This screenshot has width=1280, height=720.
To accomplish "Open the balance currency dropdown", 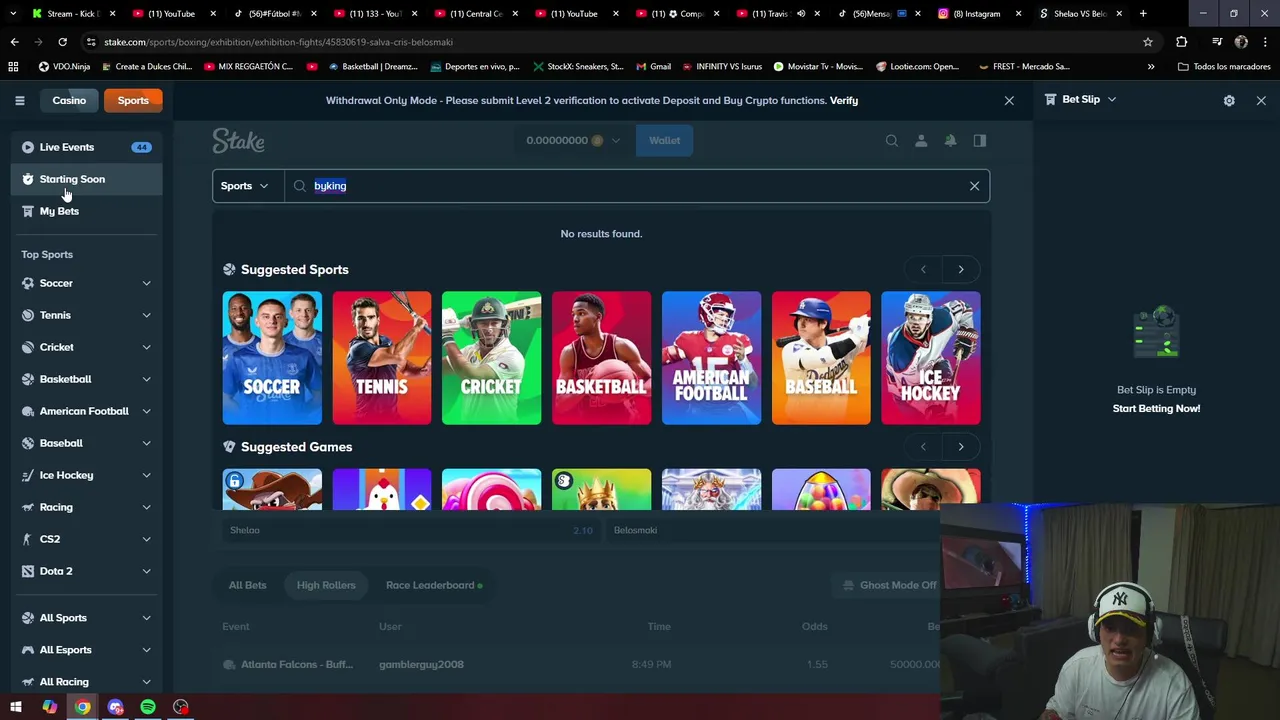I will point(573,141).
